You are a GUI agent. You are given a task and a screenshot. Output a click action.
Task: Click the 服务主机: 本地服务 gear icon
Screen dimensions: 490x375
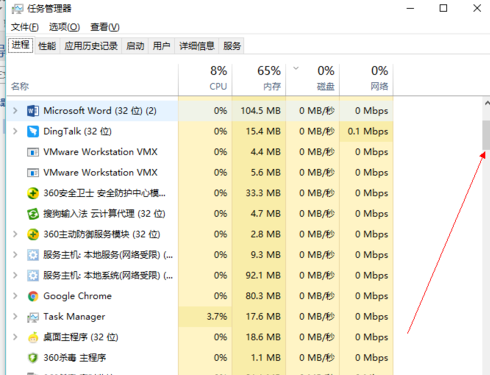click(x=33, y=255)
